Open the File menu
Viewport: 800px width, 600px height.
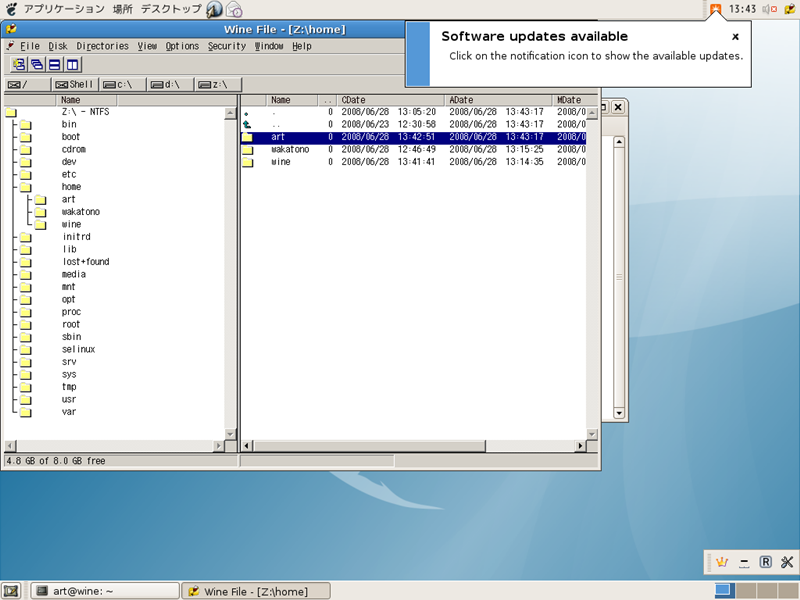tap(30, 46)
